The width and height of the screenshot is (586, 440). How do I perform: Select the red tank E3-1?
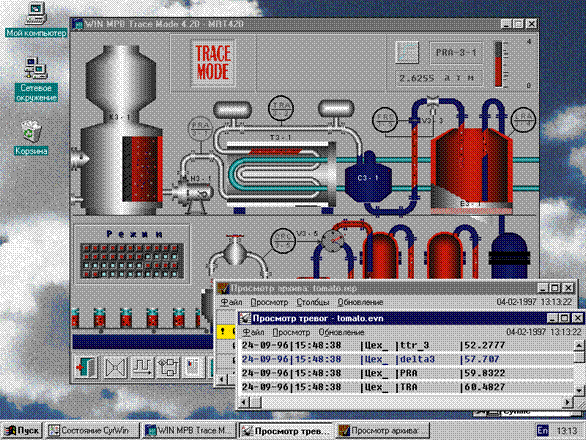[x=472, y=171]
